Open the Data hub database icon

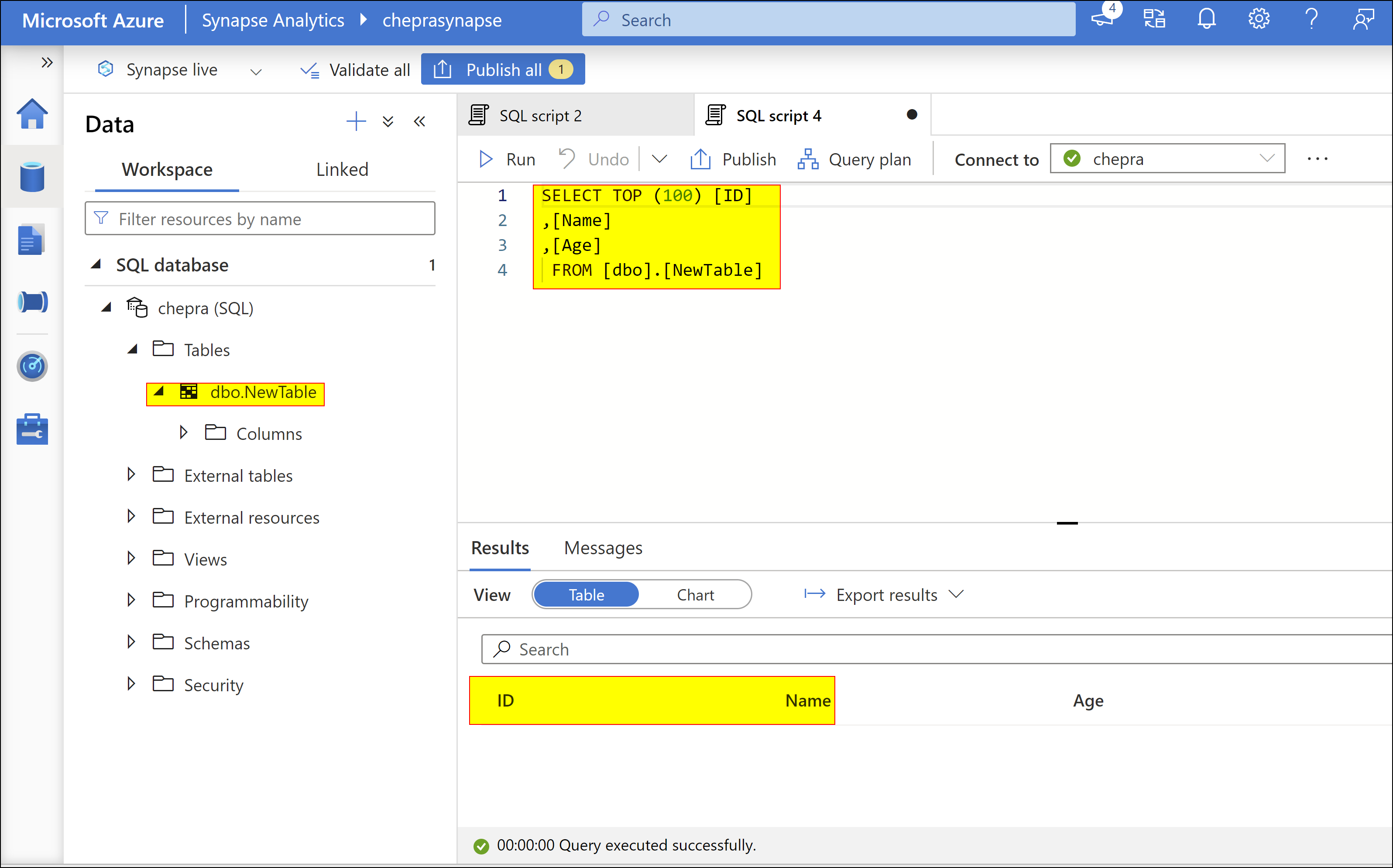point(32,176)
